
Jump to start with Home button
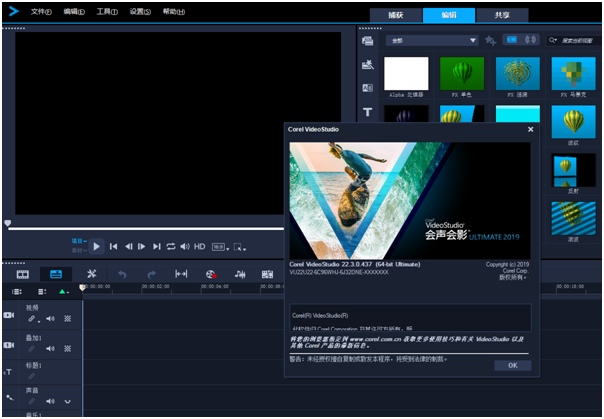point(113,246)
